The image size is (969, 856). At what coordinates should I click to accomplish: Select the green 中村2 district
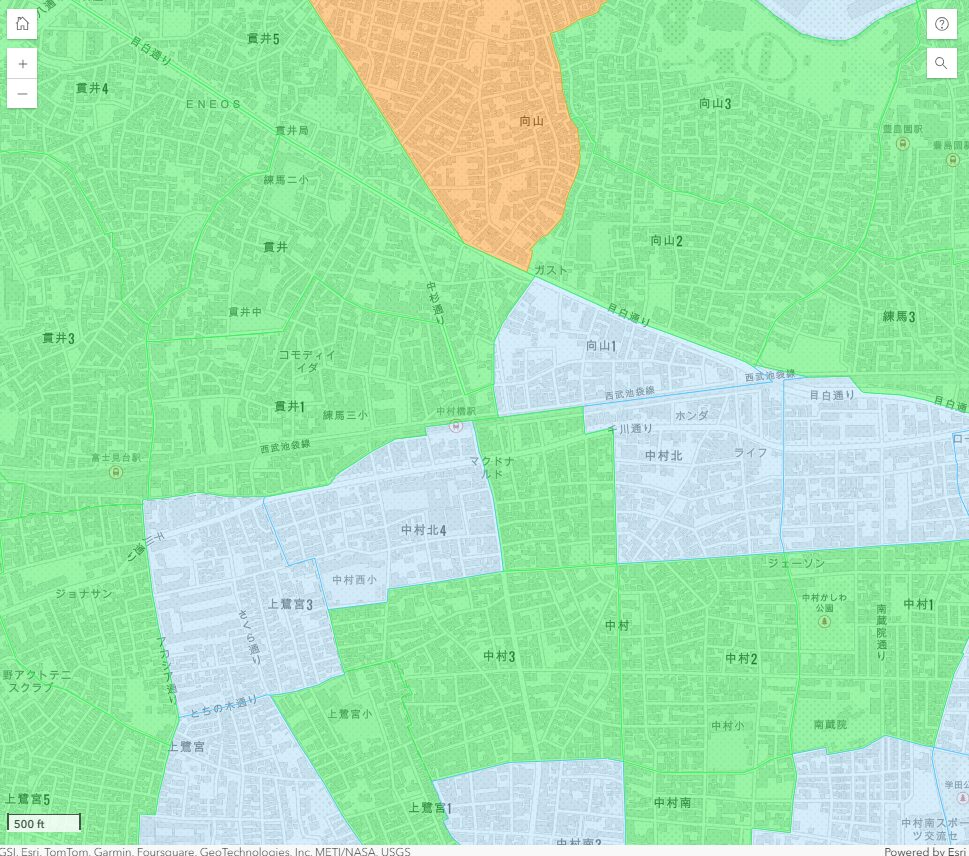click(x=741, y=658)
